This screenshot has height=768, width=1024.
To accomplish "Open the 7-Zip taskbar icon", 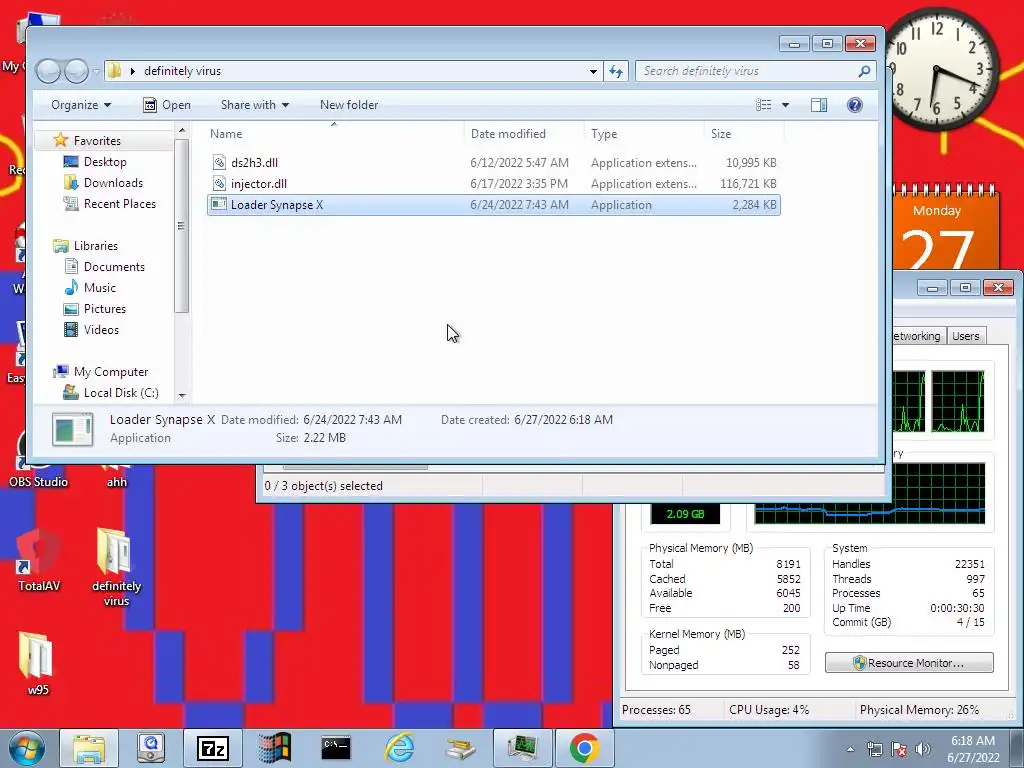I will coord(213,748).
